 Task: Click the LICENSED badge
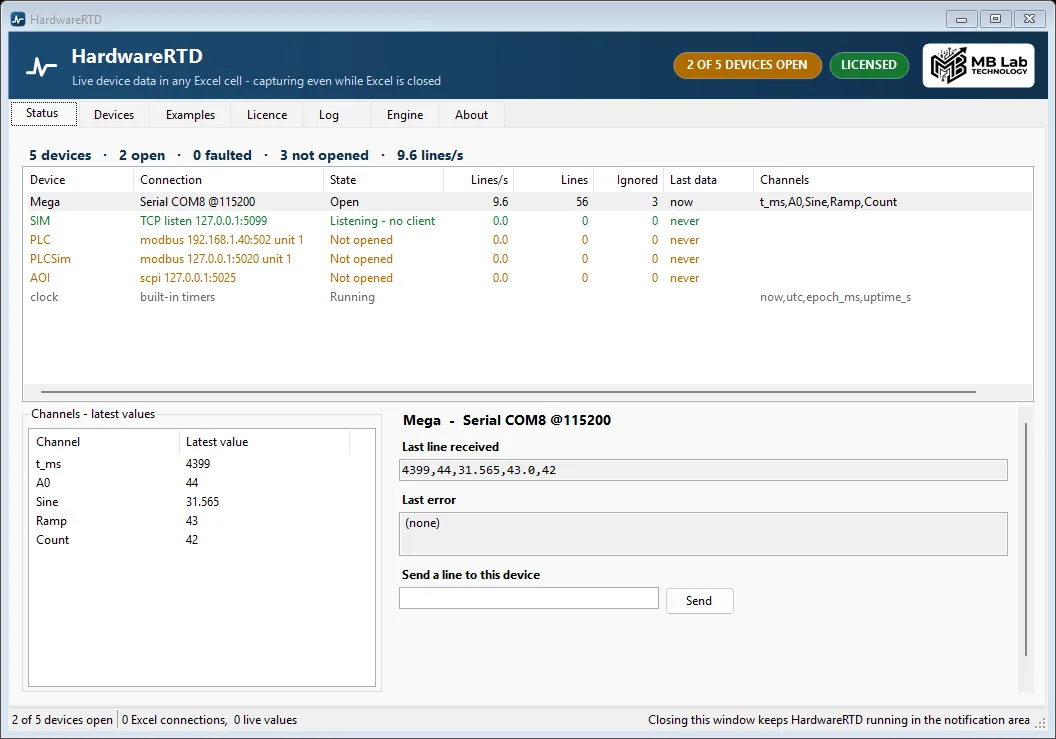coord(869,65)
